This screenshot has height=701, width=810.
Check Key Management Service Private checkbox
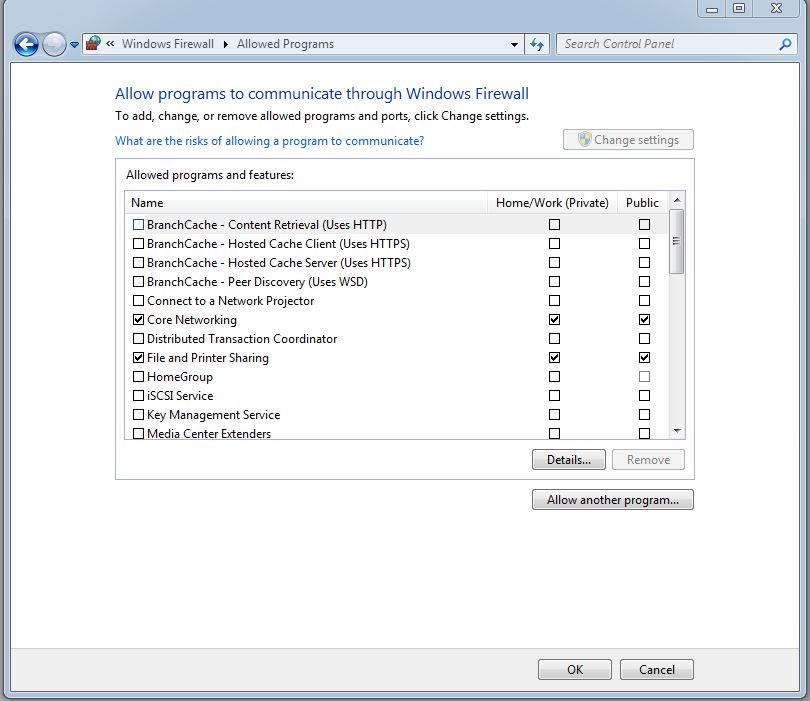click(554, 415)
